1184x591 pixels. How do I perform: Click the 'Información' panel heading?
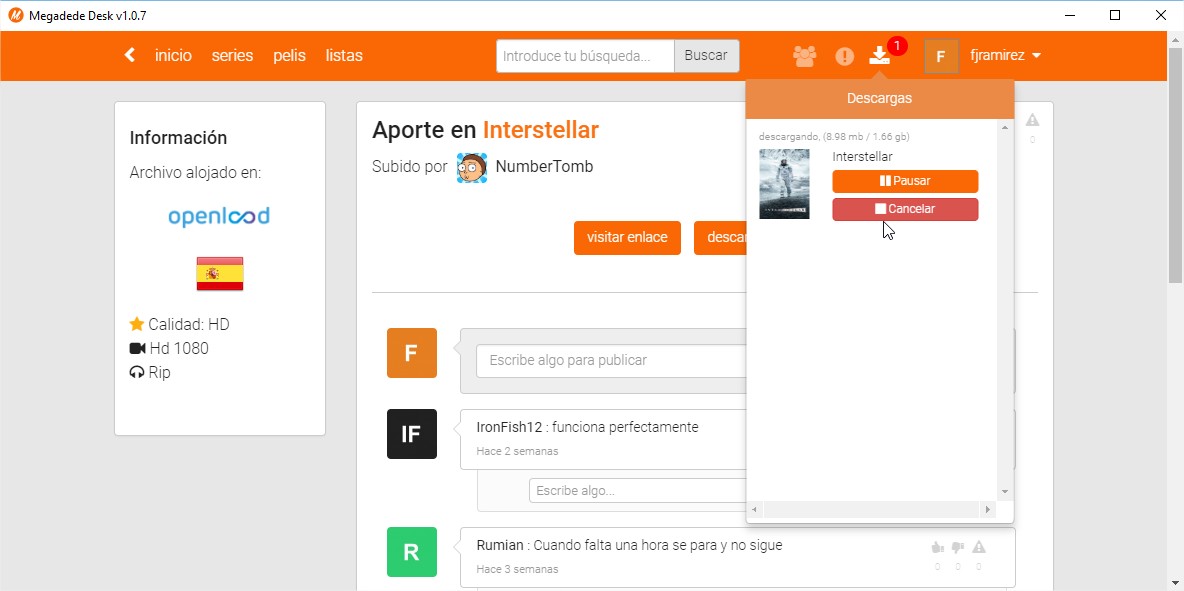[178, 138]
